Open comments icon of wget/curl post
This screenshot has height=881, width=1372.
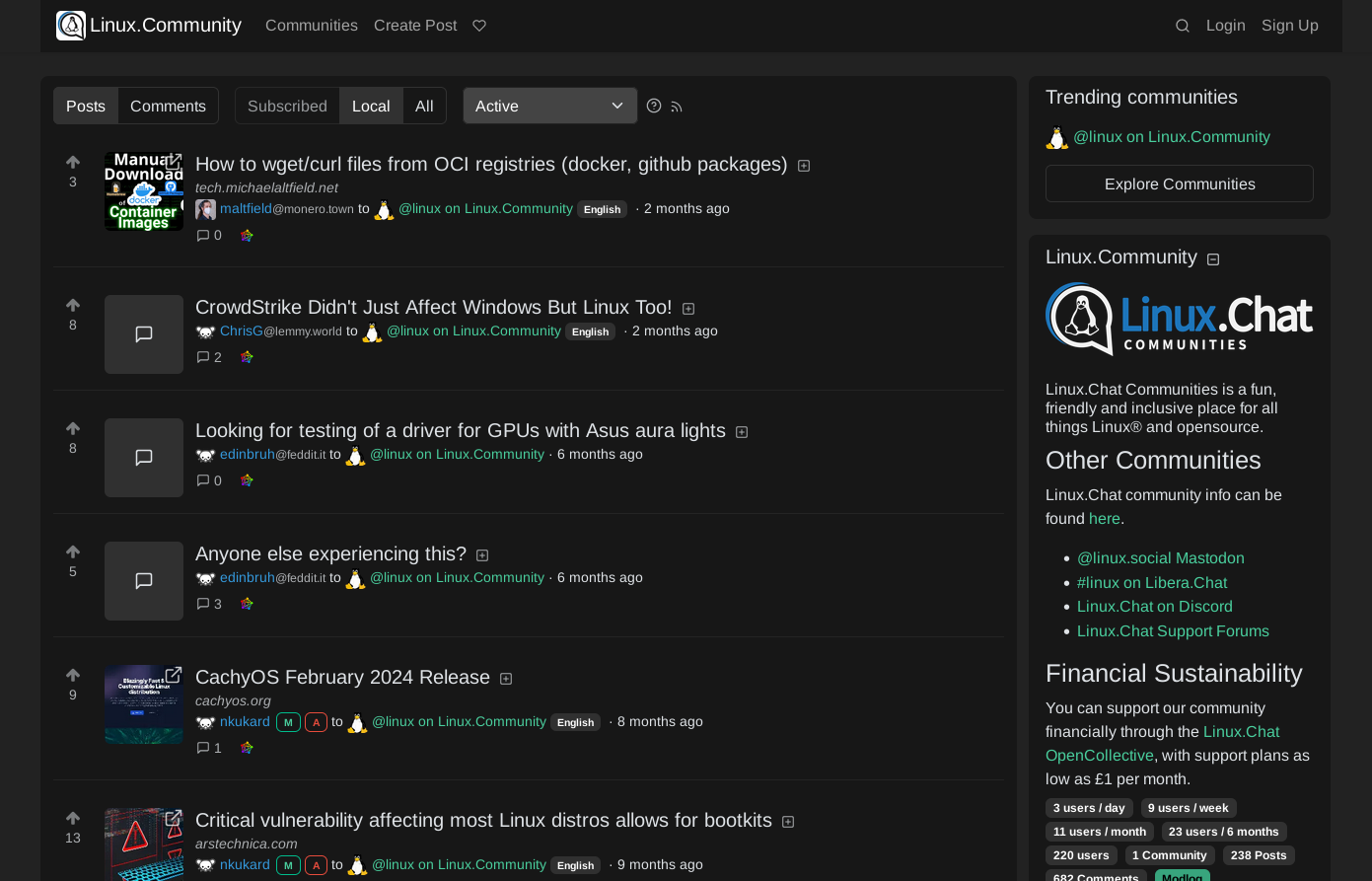coord(209,235)
